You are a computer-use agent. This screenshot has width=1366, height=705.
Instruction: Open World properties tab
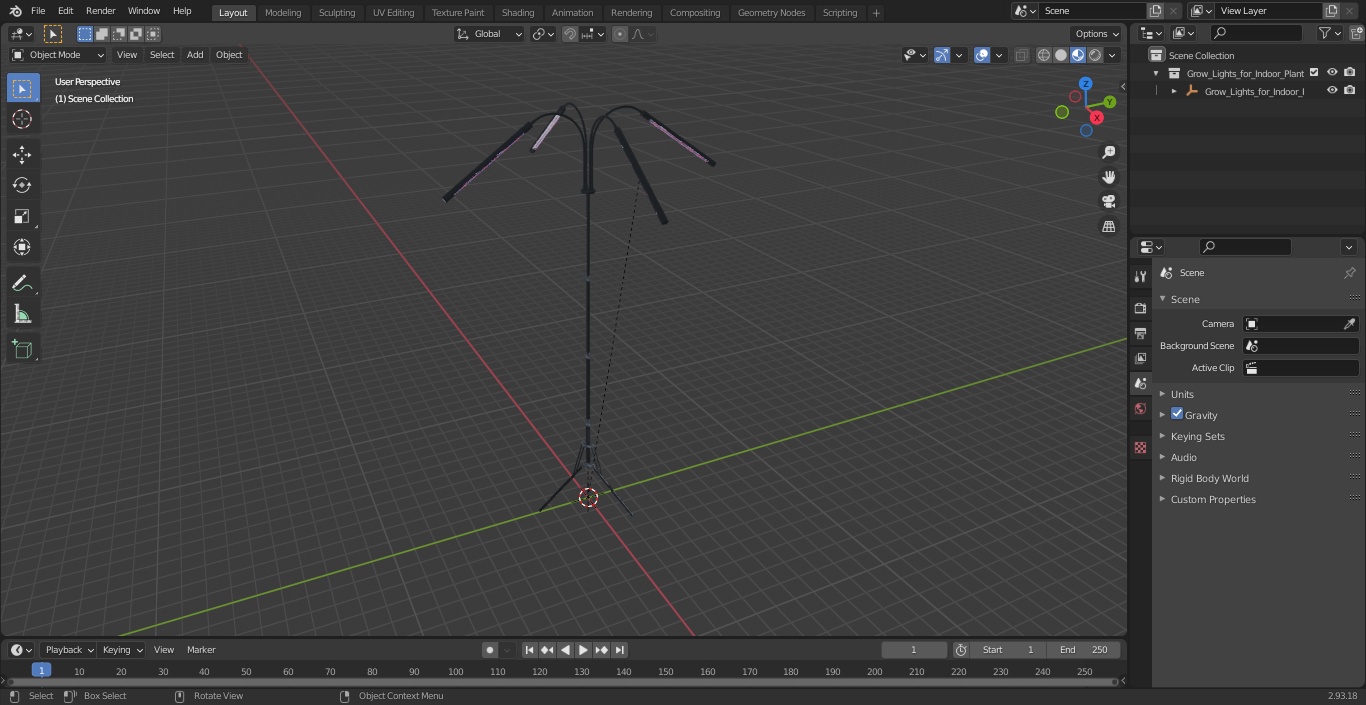coord(1140,408)
